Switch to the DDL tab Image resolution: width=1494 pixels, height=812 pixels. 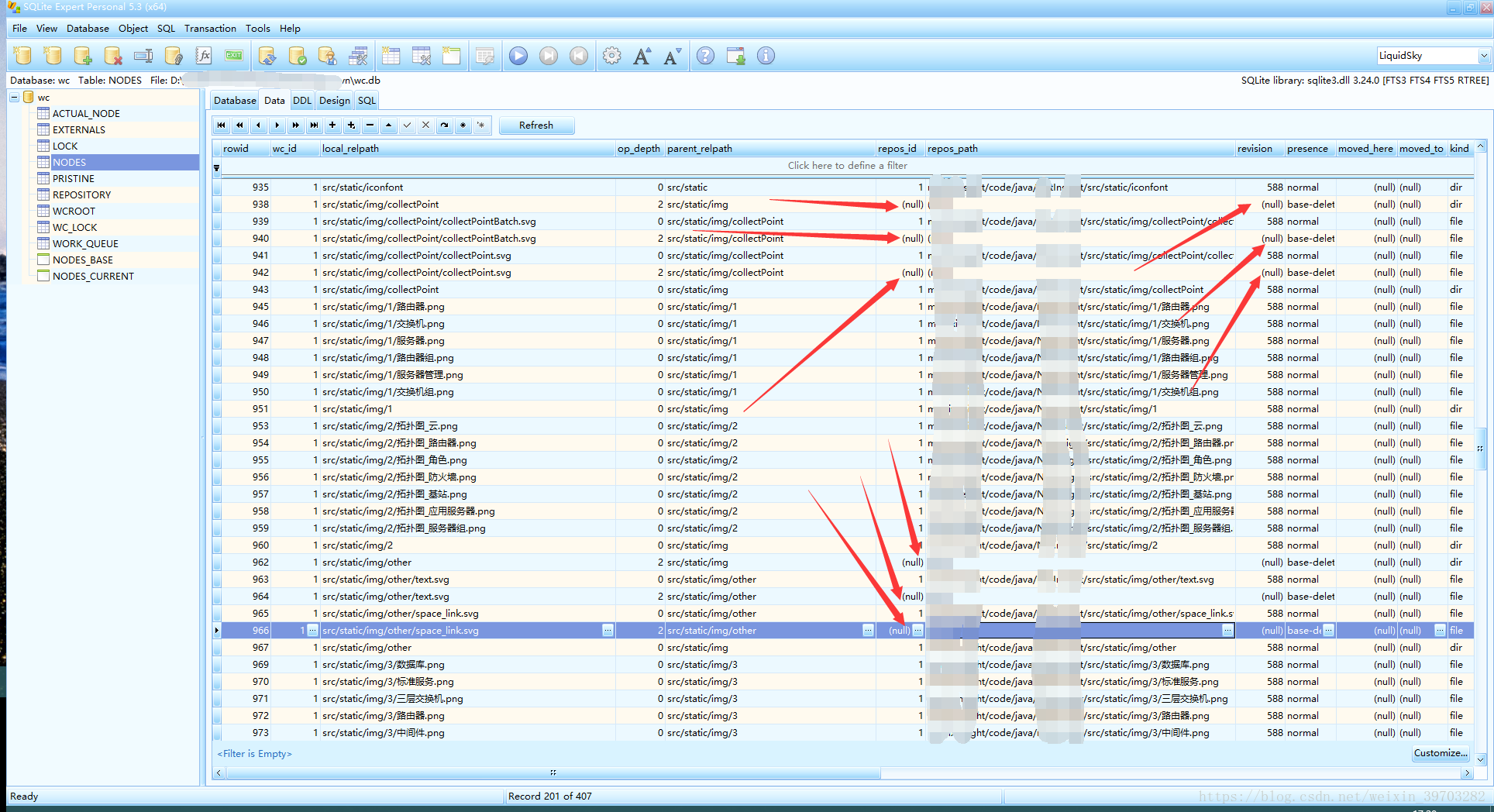(x=302, y=101)
